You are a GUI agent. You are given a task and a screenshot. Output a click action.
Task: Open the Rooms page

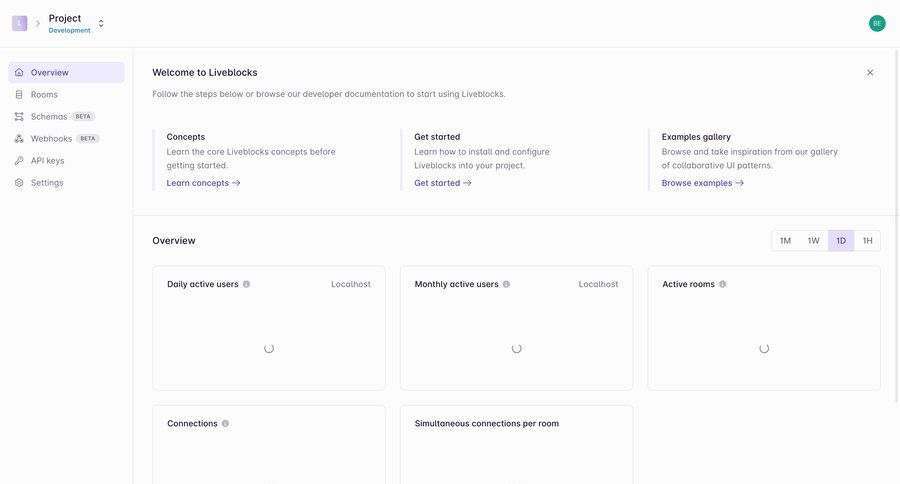coord(66,94)
